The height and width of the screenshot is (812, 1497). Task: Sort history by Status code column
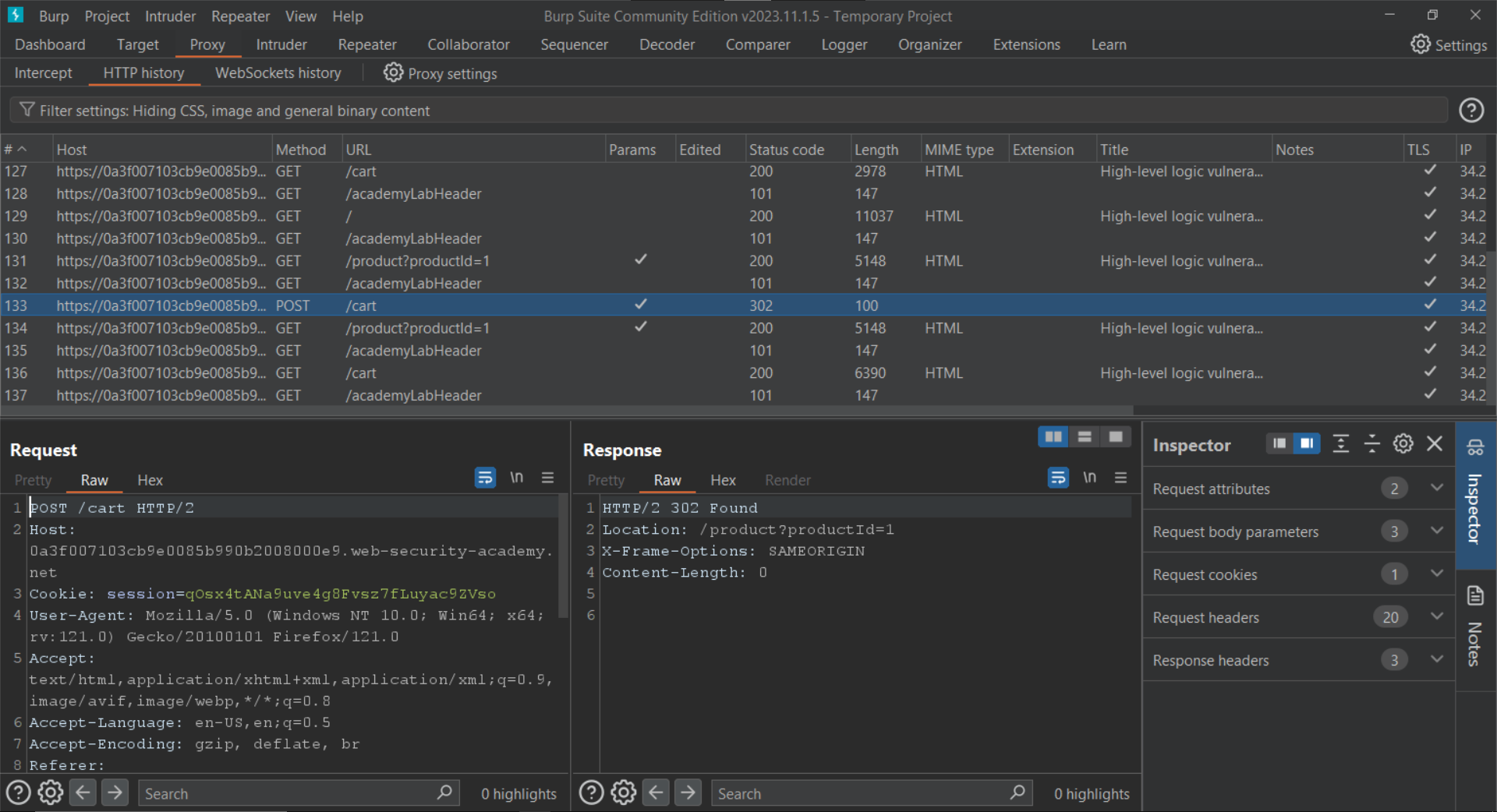coord(786,150)
